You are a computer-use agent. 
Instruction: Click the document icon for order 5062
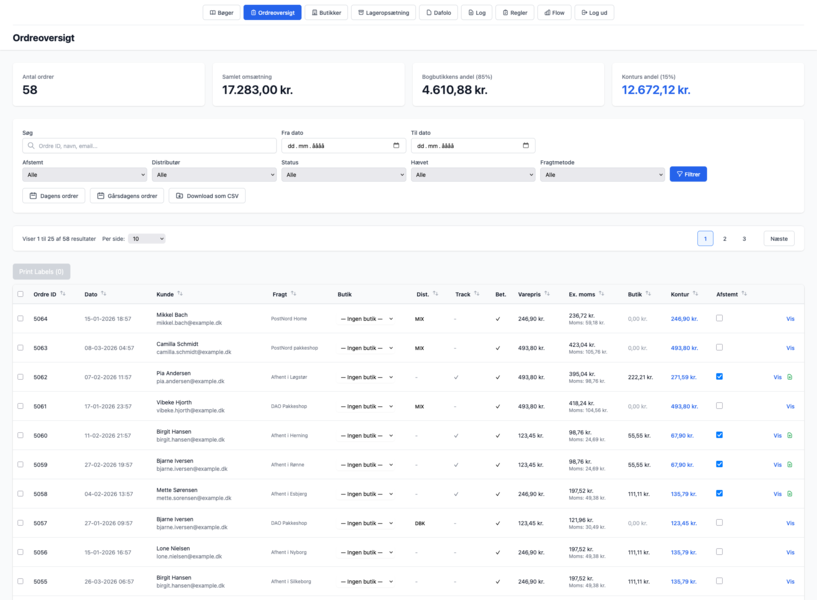[x=790, y=377]
